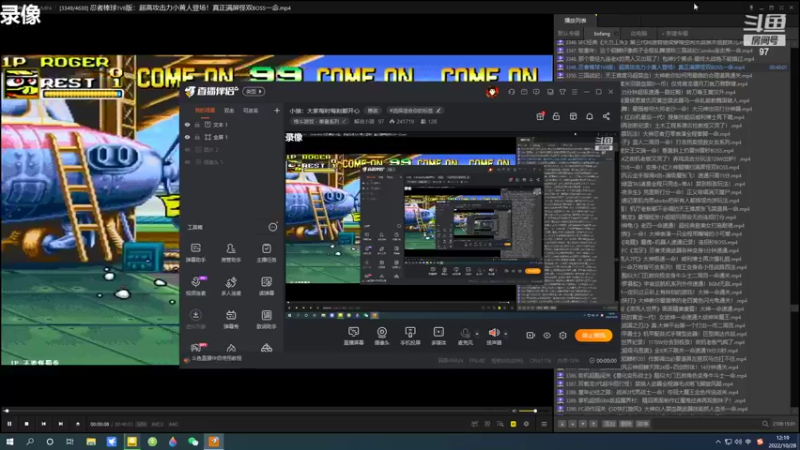800x450 pixels.
Task: Expand speaker options arrow
Action: coord(506,334)
